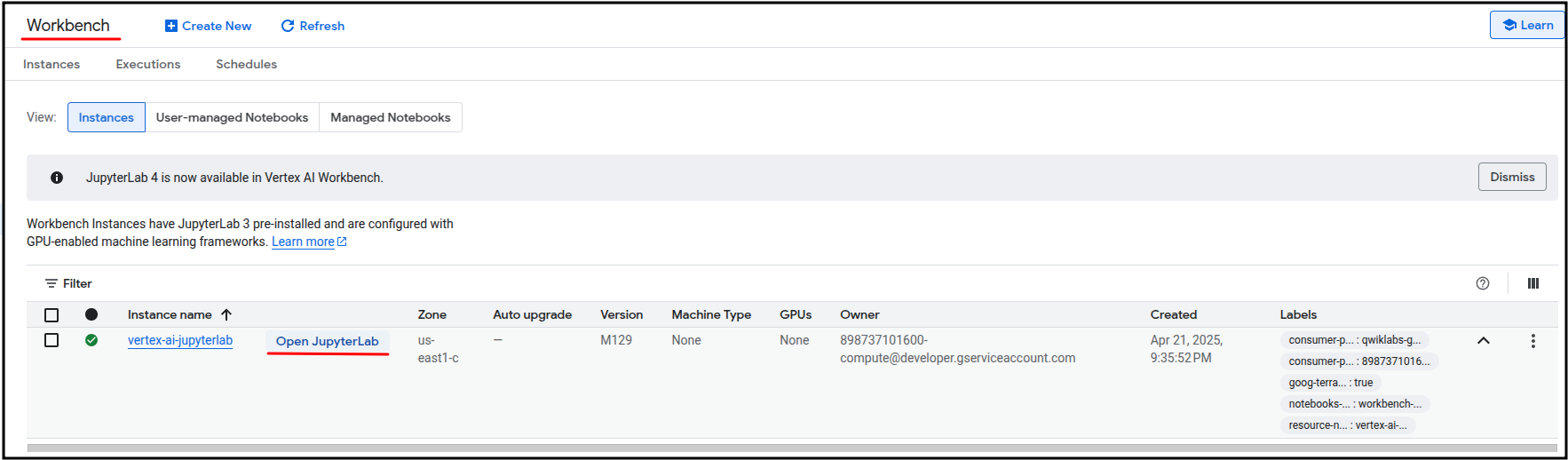
Task: Click the Filter icon above the table
Action: tap(51, 283)
